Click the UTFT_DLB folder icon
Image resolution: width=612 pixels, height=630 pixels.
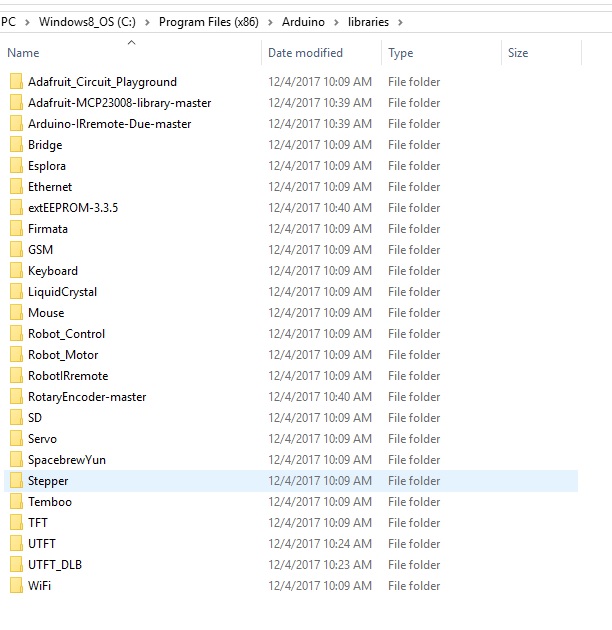coord(16,565)
